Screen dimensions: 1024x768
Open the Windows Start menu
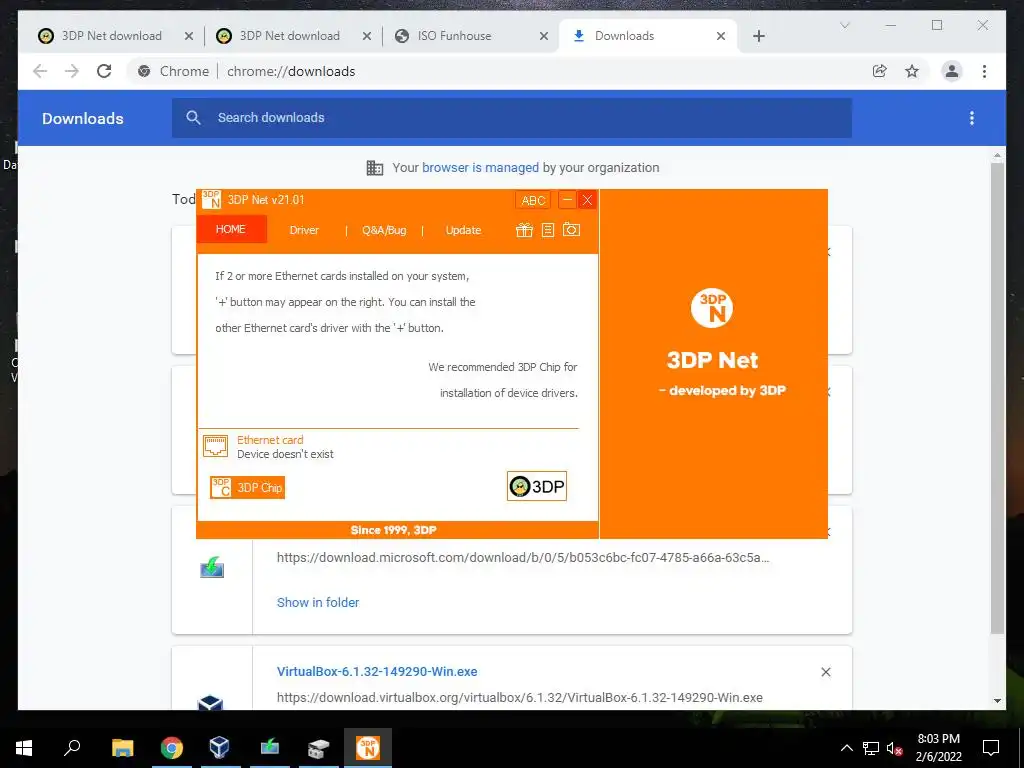(x=24, y=748)
